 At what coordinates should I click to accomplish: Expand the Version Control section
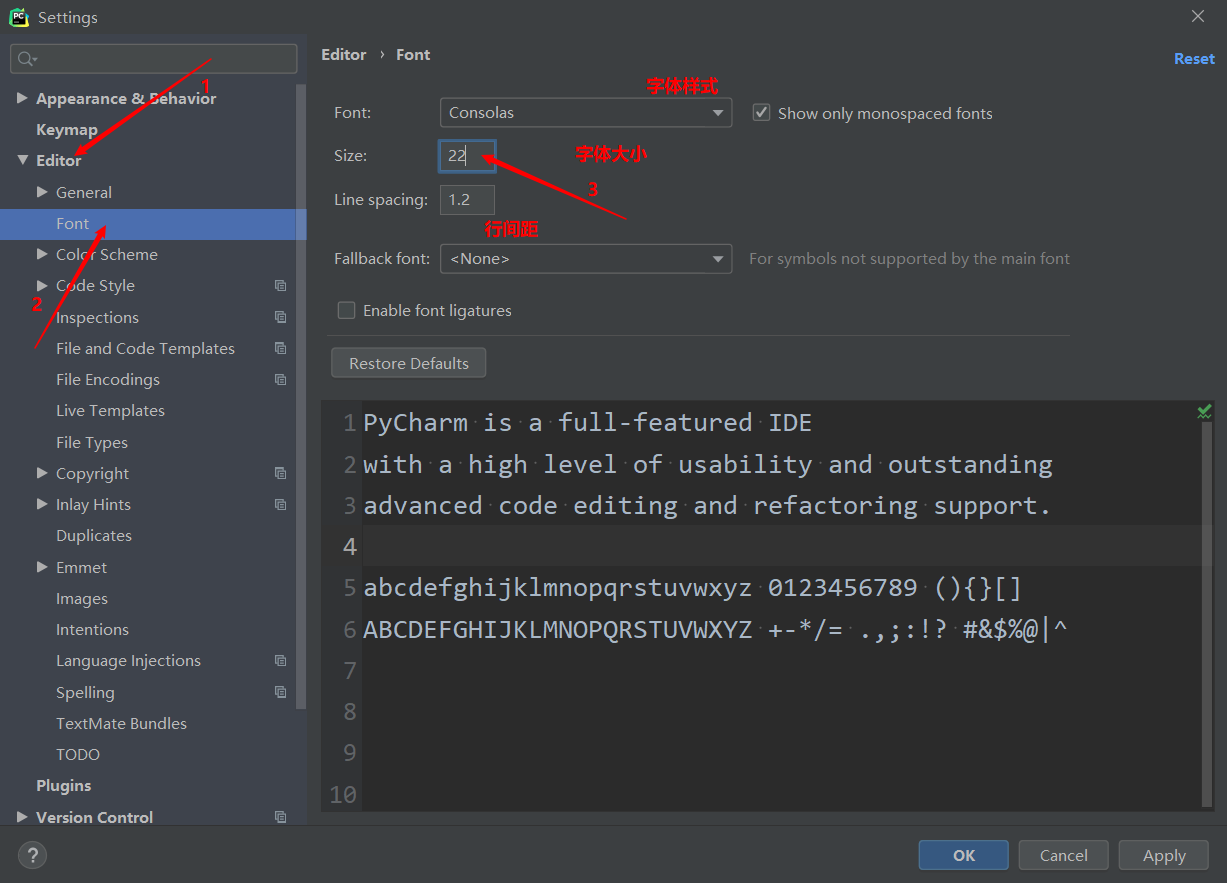[22, 817]
